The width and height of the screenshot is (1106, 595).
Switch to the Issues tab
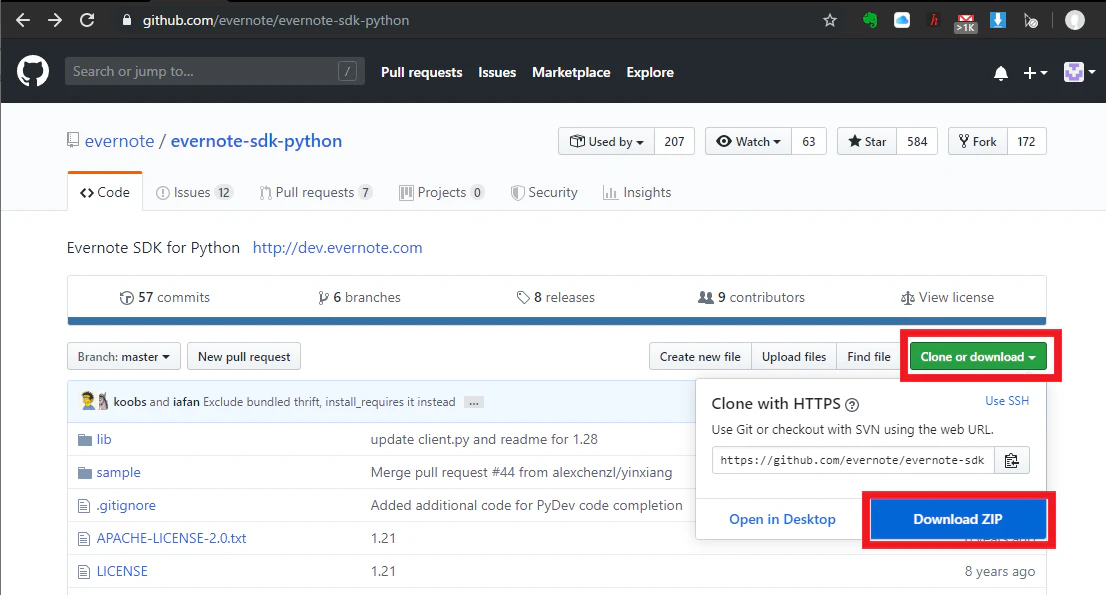(x=195, y=192)
